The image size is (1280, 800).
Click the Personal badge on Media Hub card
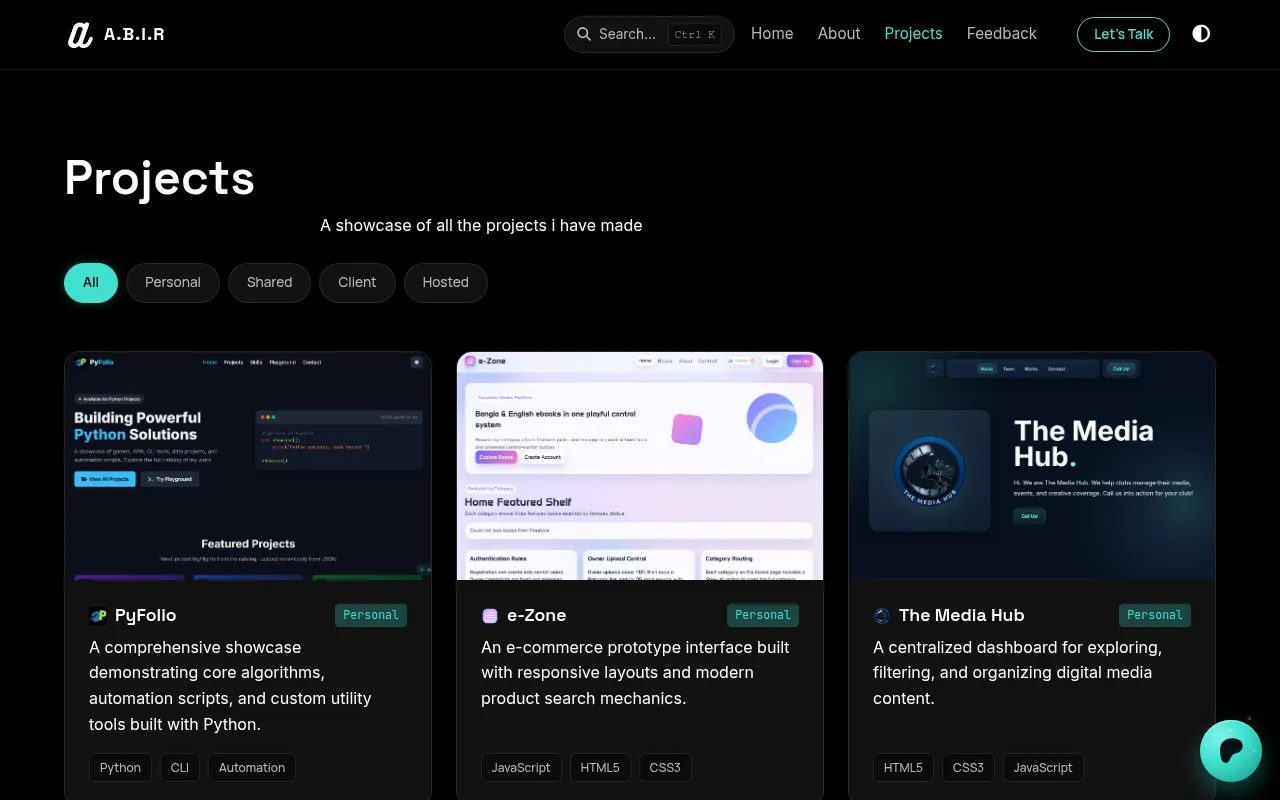point(1155,616)
